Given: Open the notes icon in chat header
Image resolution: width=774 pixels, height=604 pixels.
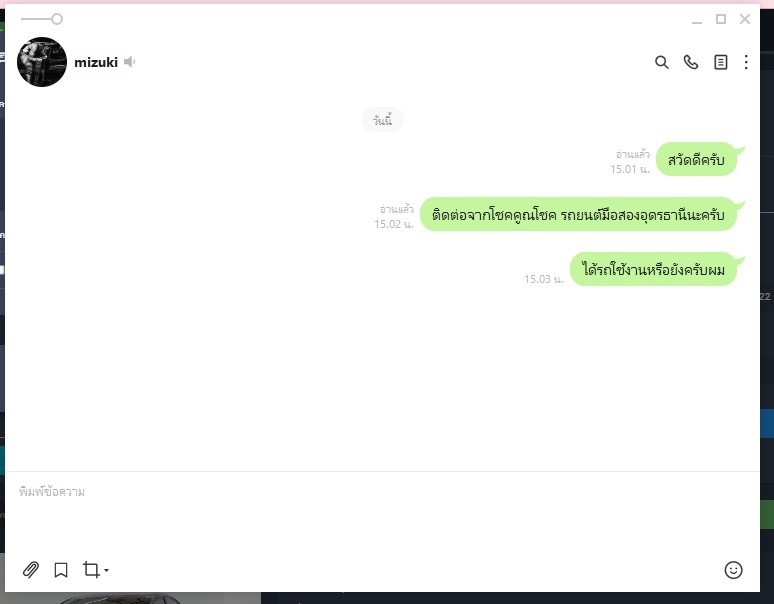Looking at the screenshot, I should (721, 62).
